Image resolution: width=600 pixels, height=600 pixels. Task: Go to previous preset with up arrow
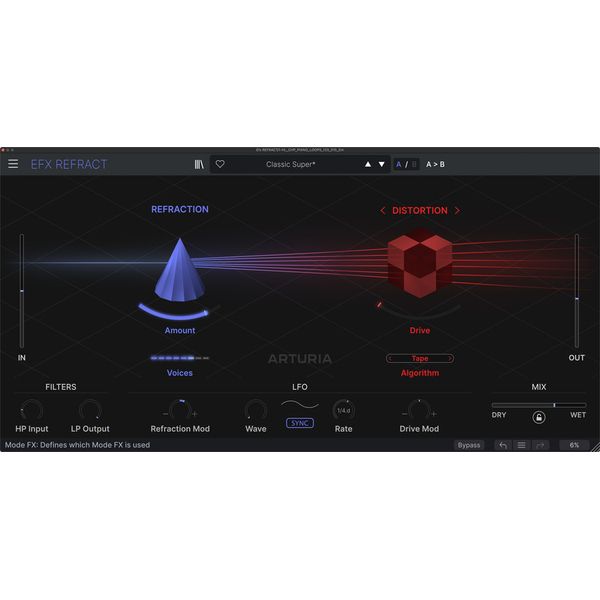click(368, 164)
